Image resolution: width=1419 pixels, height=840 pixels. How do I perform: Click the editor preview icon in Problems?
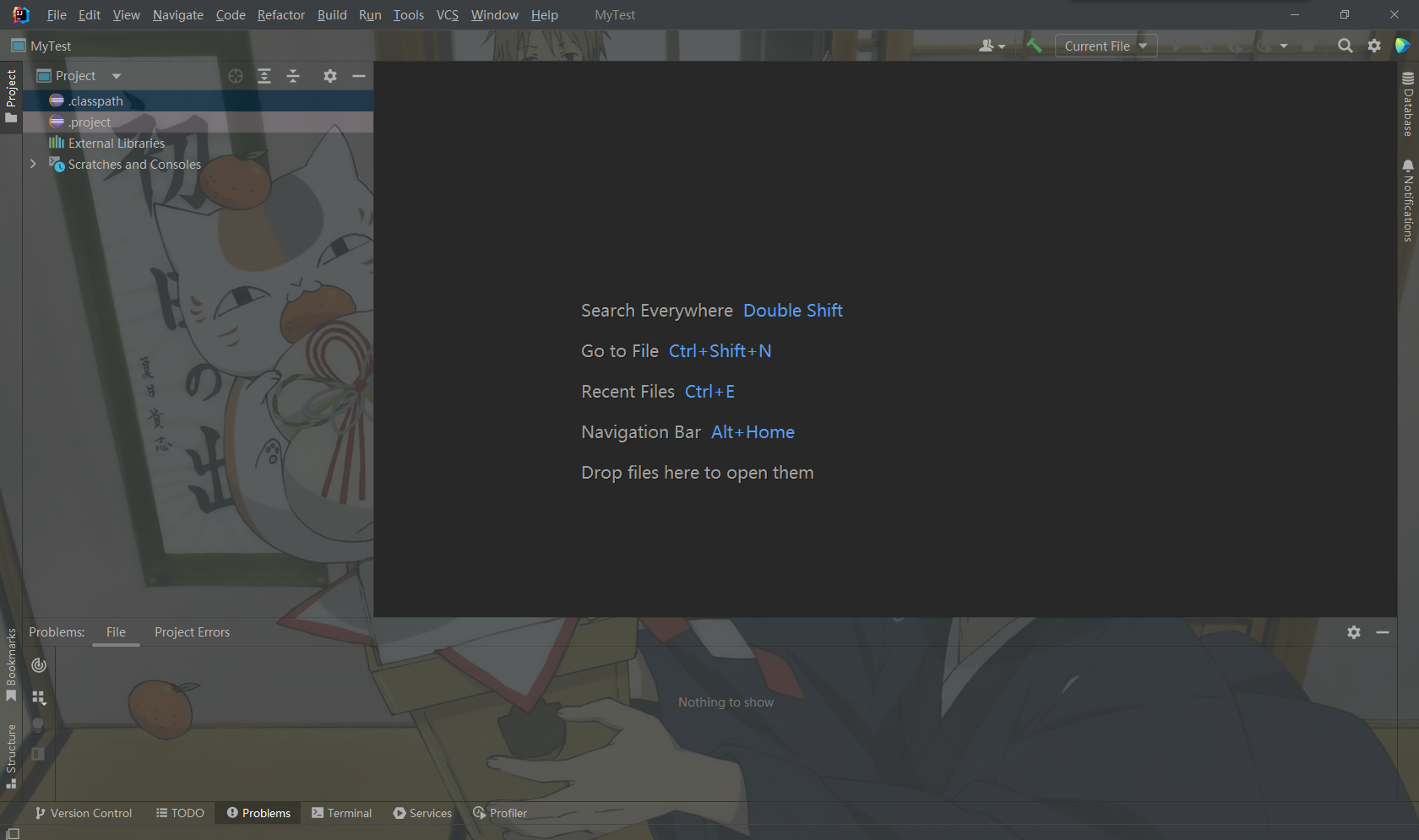(x=38, y=754)
